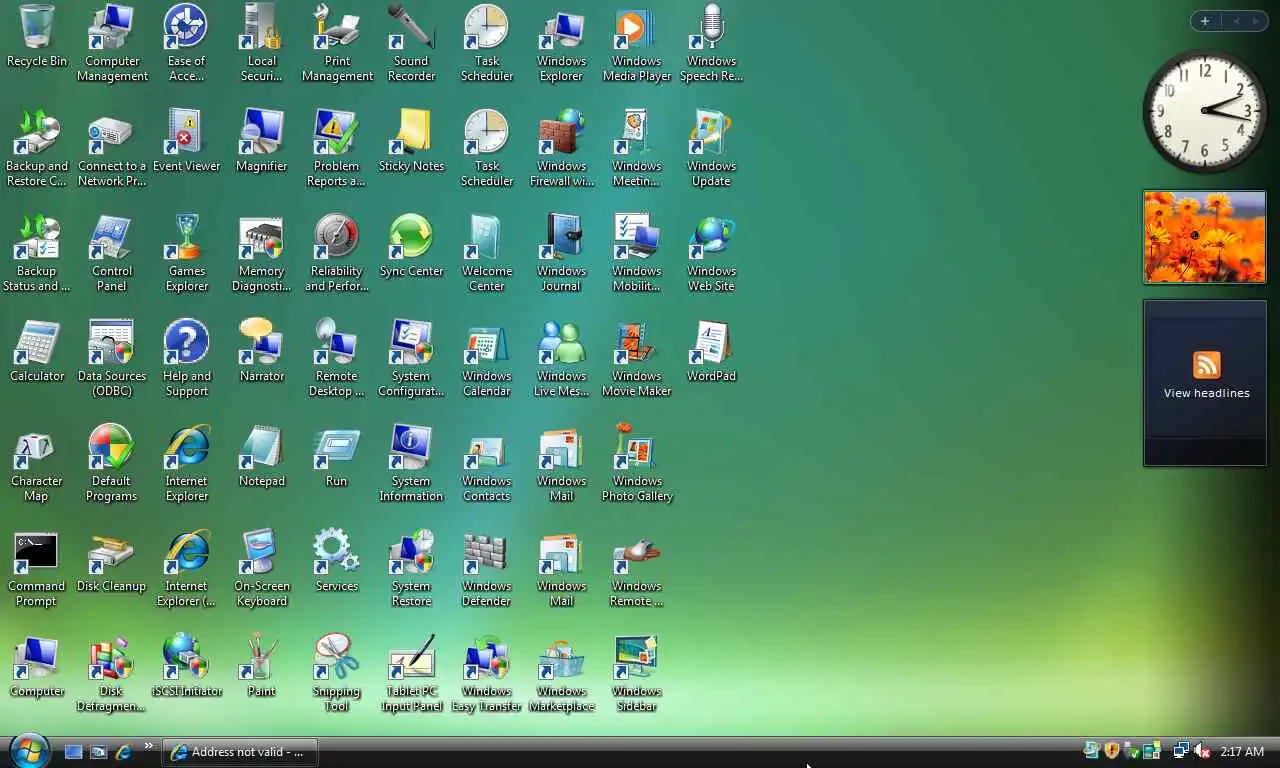Click the Notepad shortcut

pos(262,456)
